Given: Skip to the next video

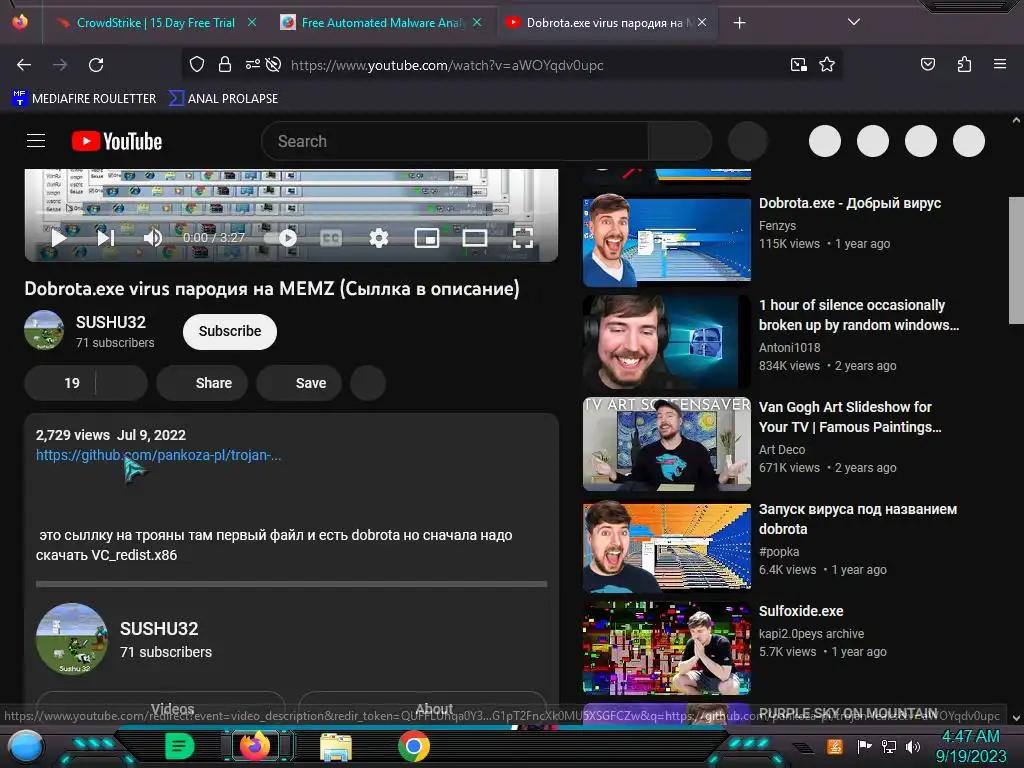Looking at the screenshot, I should click(x=106, y=238).
